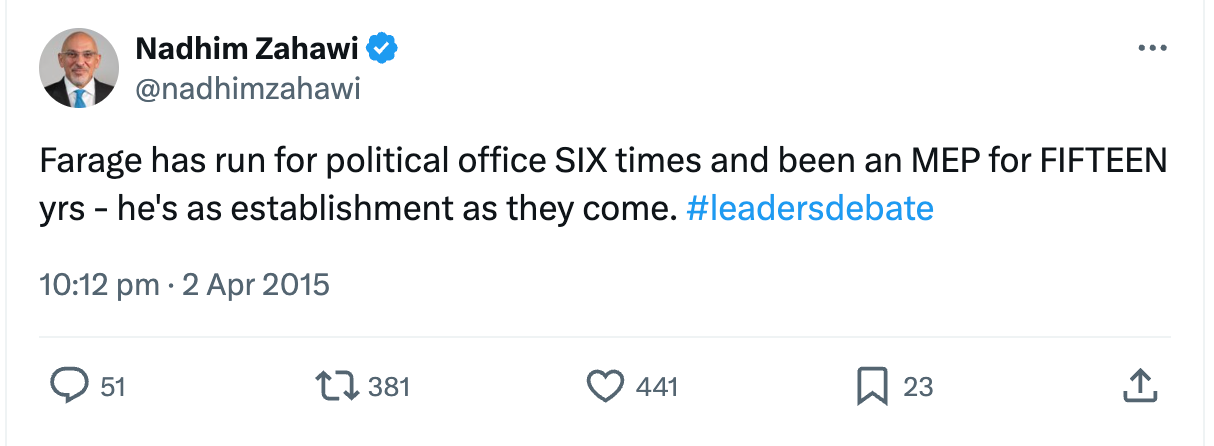This screenshot has width=1214, height=446.
Task: Click the 10:12 pm timestamp
Action: coord(98,285)
